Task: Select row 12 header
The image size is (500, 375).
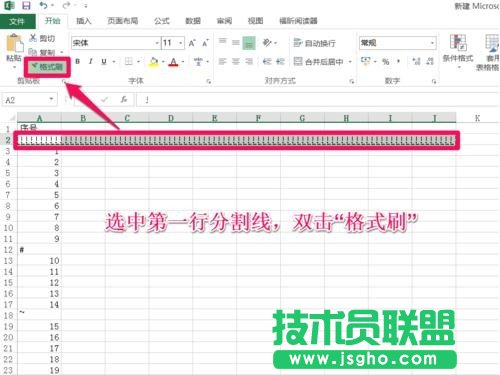Action: coord(8,250)
